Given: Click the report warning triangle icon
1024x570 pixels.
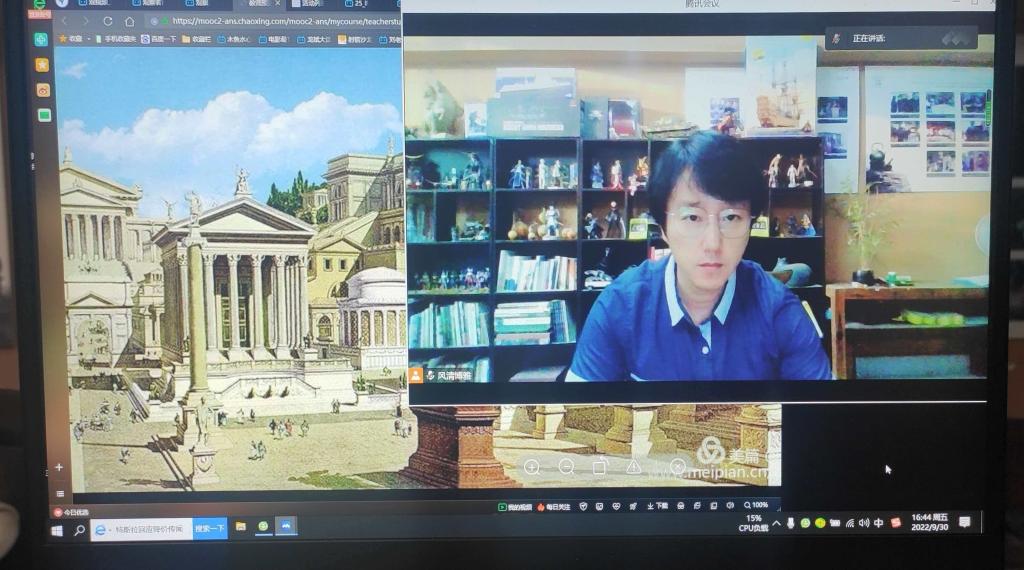Looking at the screenshot, I should 633,467.
